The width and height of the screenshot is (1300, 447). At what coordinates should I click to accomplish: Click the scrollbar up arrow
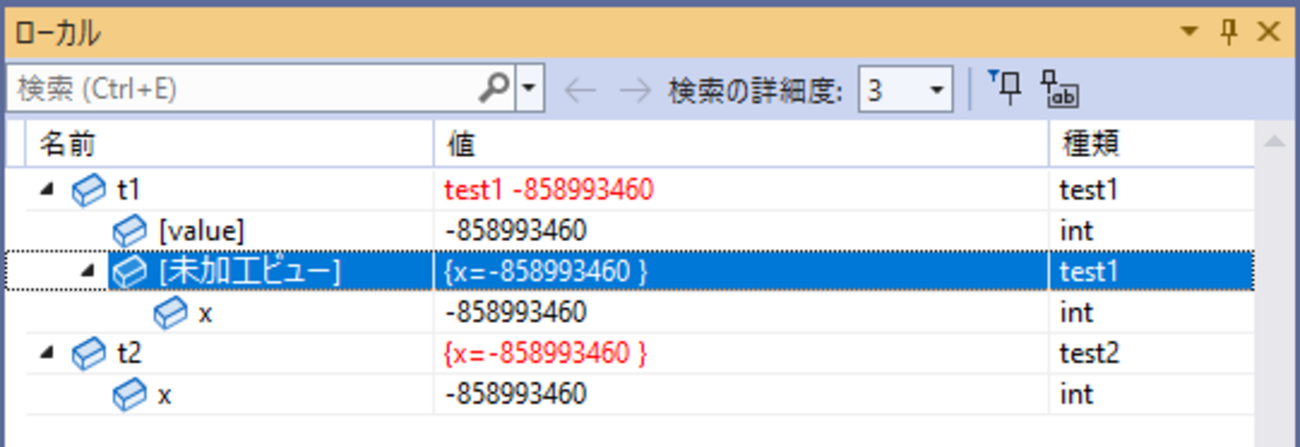1273,142
